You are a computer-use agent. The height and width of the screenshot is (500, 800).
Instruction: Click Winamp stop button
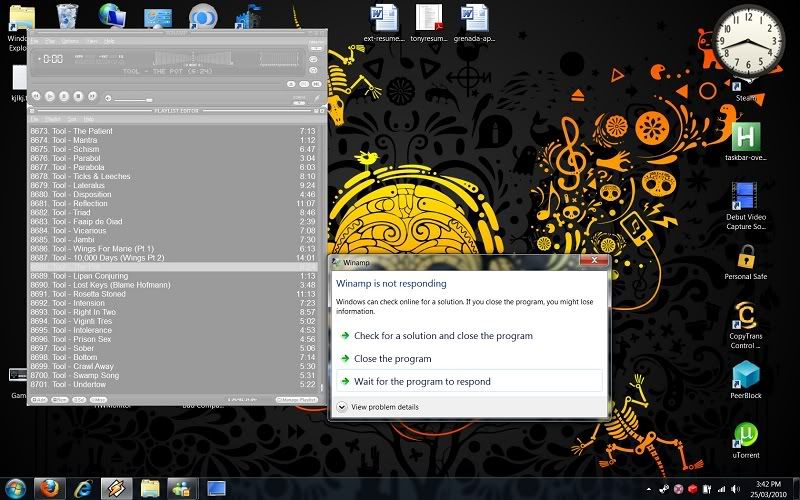point(78,96)
